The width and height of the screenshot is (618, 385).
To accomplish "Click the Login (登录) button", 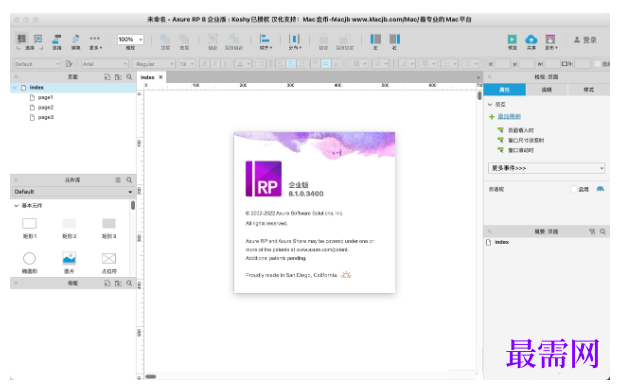I will pos(585,40).
